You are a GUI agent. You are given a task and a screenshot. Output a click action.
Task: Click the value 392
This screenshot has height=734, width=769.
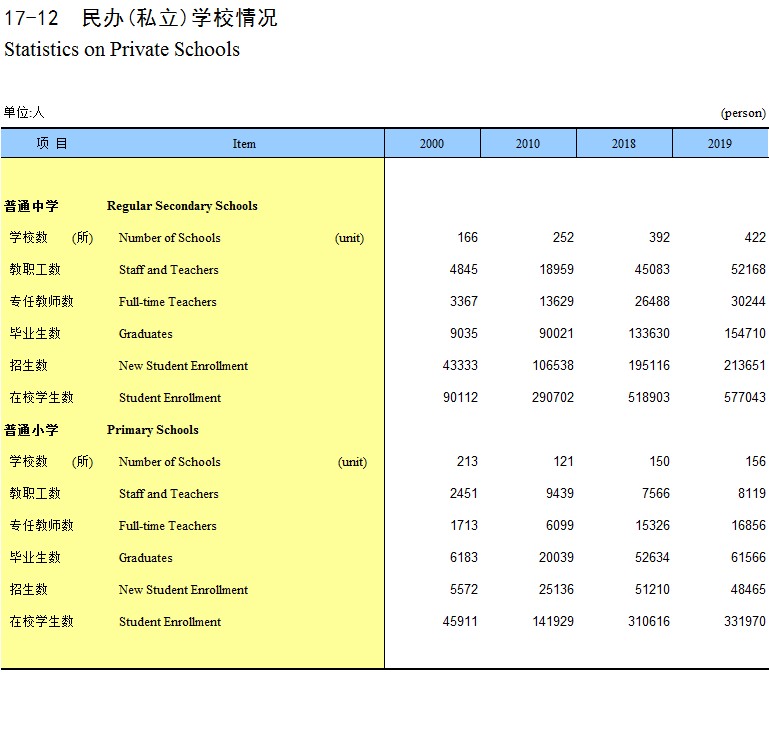tap(659, 238)
